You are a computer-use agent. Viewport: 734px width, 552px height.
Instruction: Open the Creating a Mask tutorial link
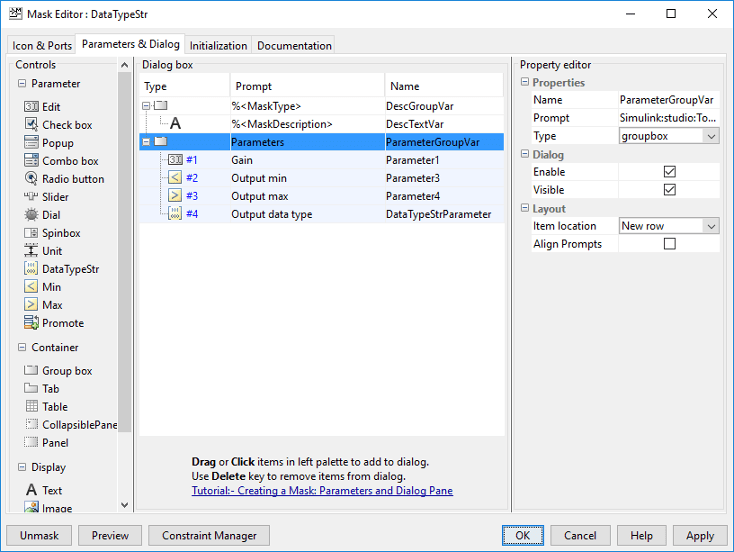tap(322, 491)
